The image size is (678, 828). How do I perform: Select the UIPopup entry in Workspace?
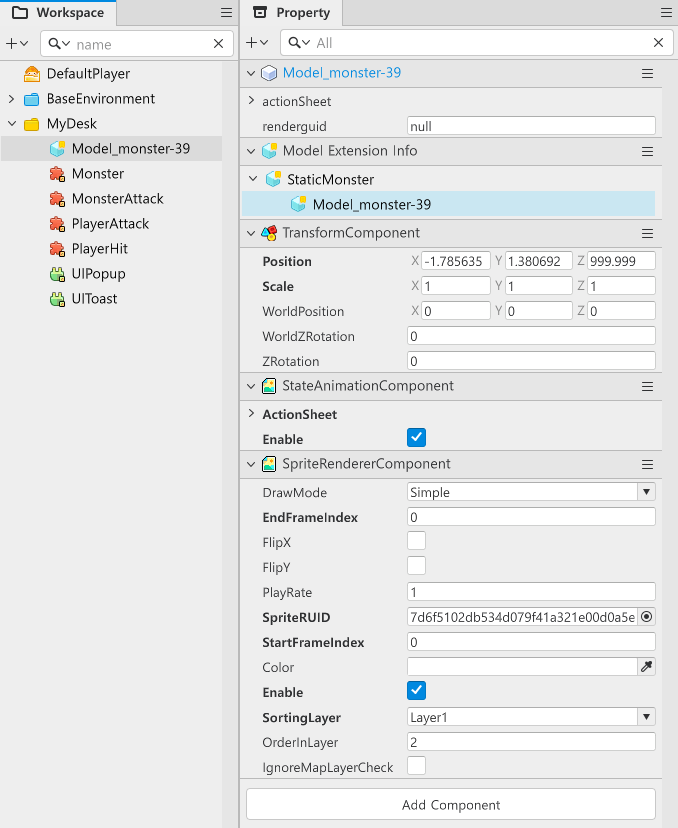[98, 274]
